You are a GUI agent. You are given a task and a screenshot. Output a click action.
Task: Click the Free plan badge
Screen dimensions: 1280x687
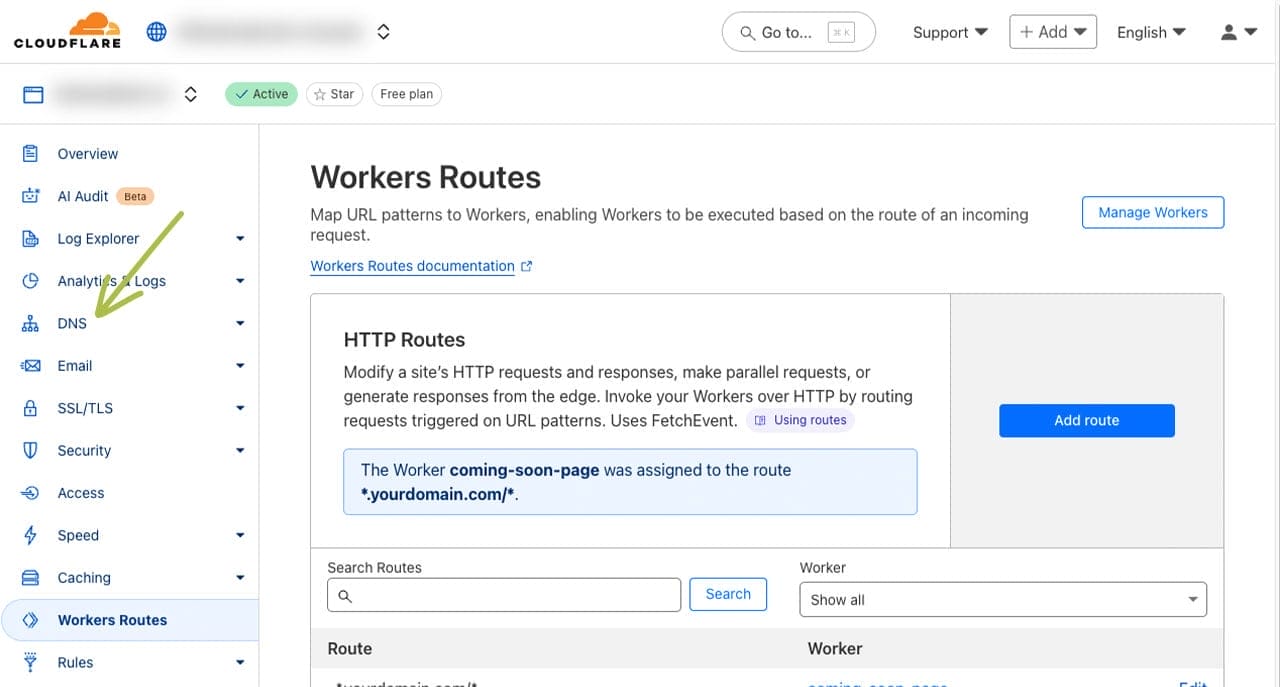[407, 94]
